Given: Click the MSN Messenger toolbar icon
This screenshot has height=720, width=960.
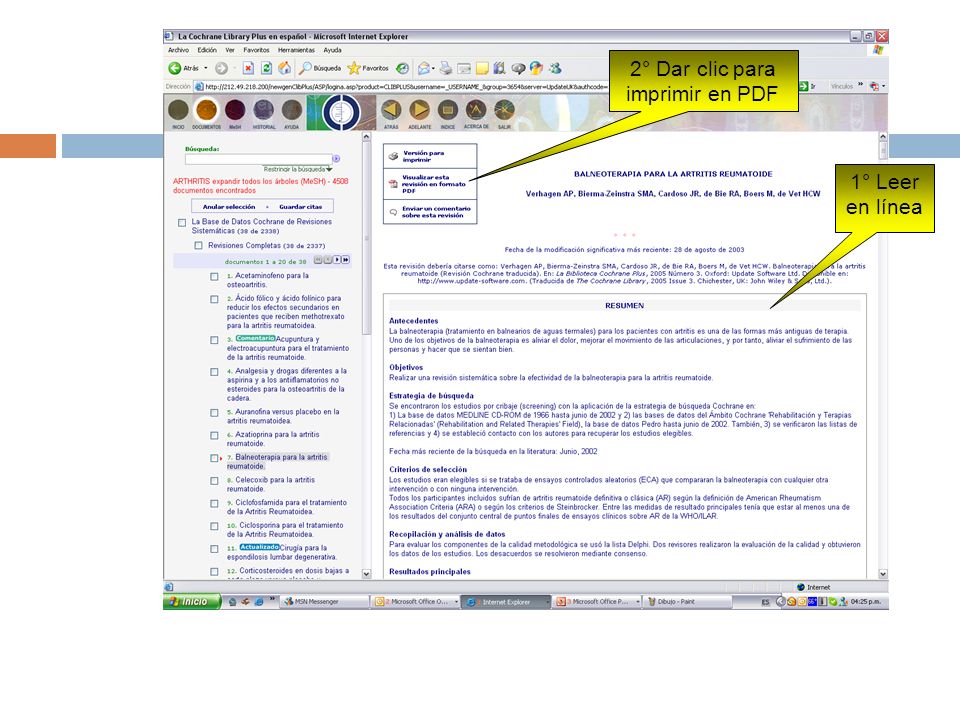Looking at the screenshot, I should 555,68.
